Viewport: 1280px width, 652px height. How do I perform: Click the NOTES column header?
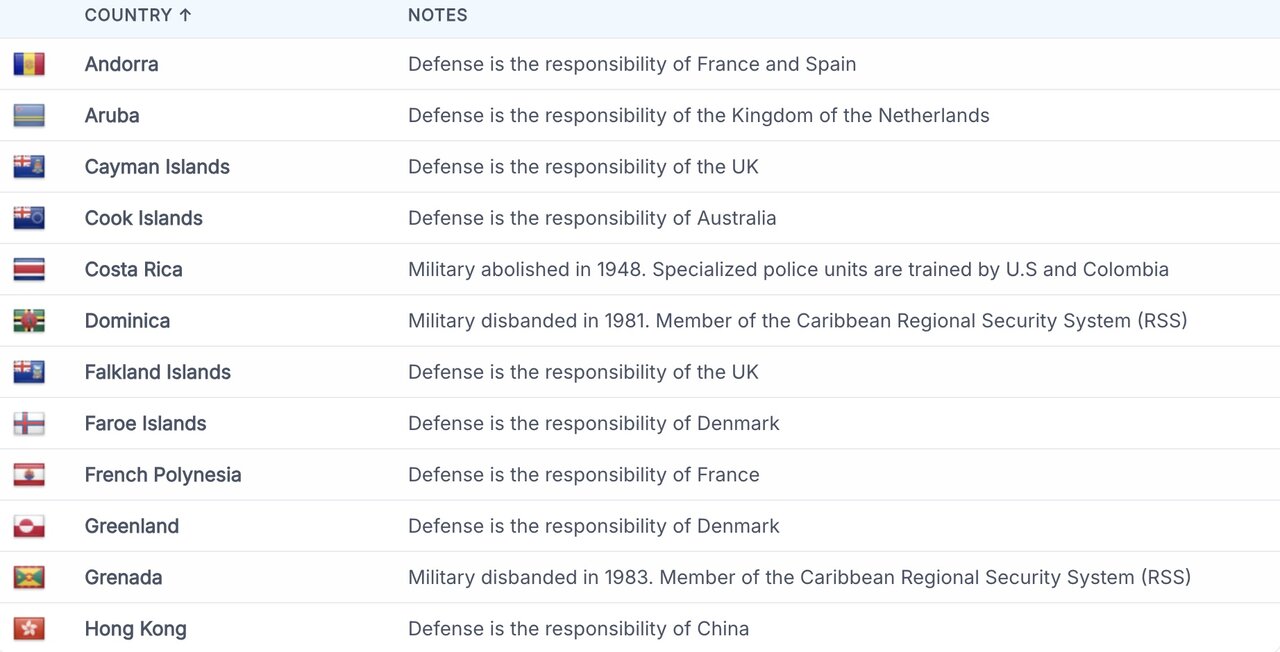tap(437, 15)
